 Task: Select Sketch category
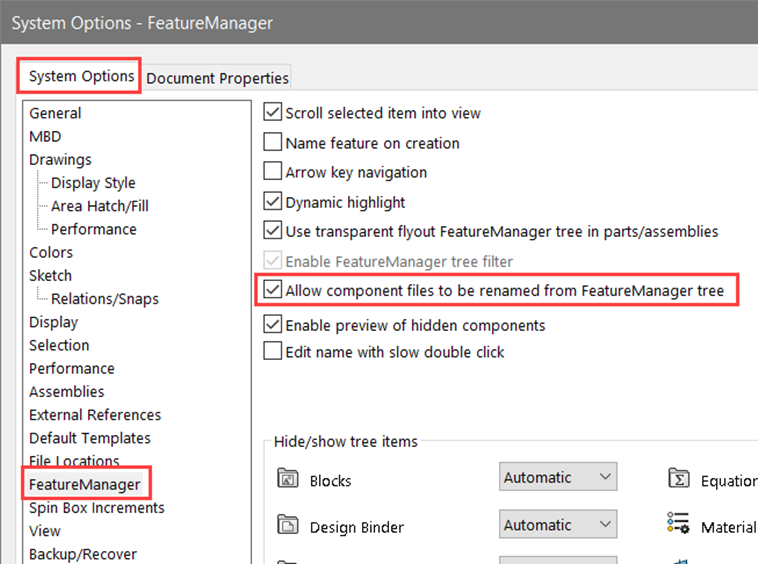pyautogui.click(x=50, y=275)
